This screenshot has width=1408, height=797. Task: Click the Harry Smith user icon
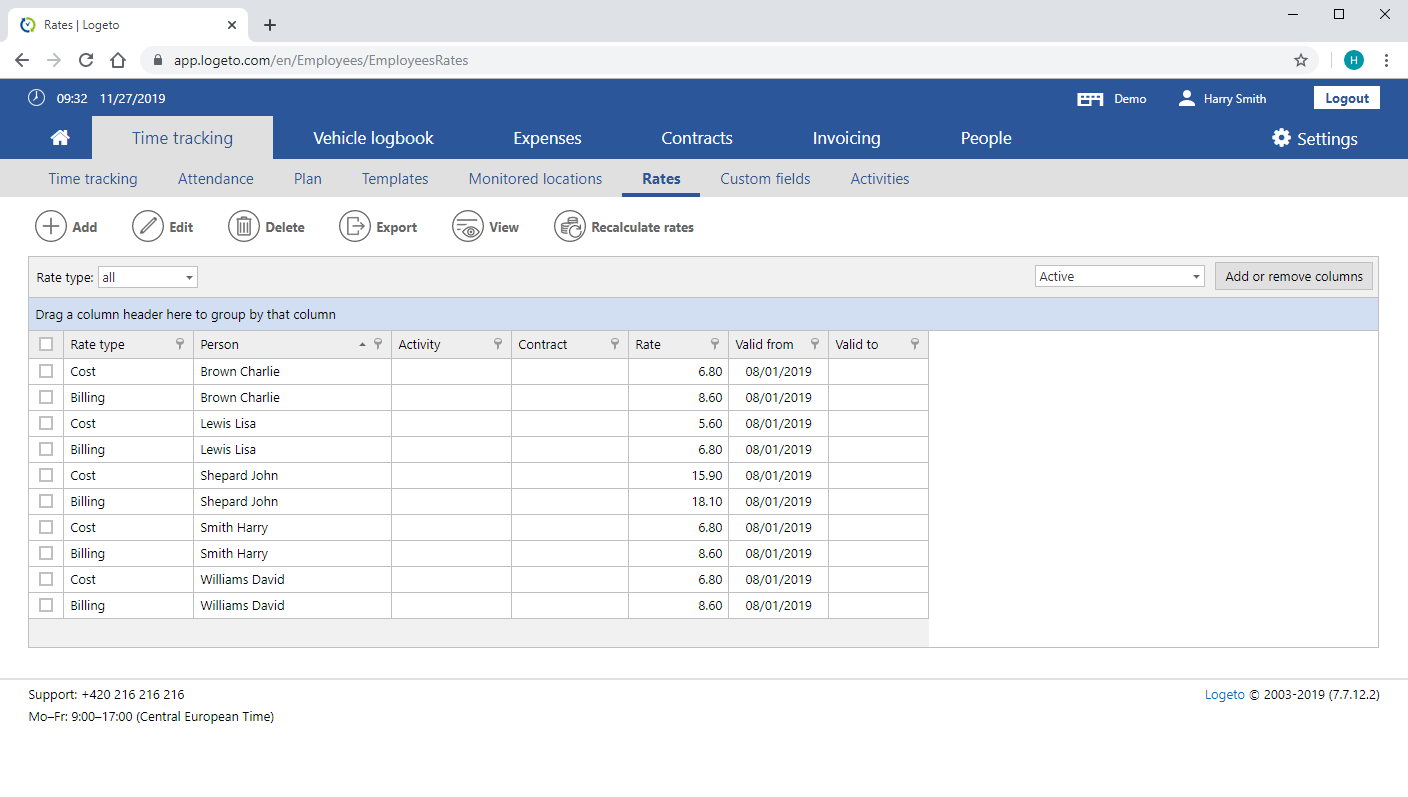(x=1187, y=98)
